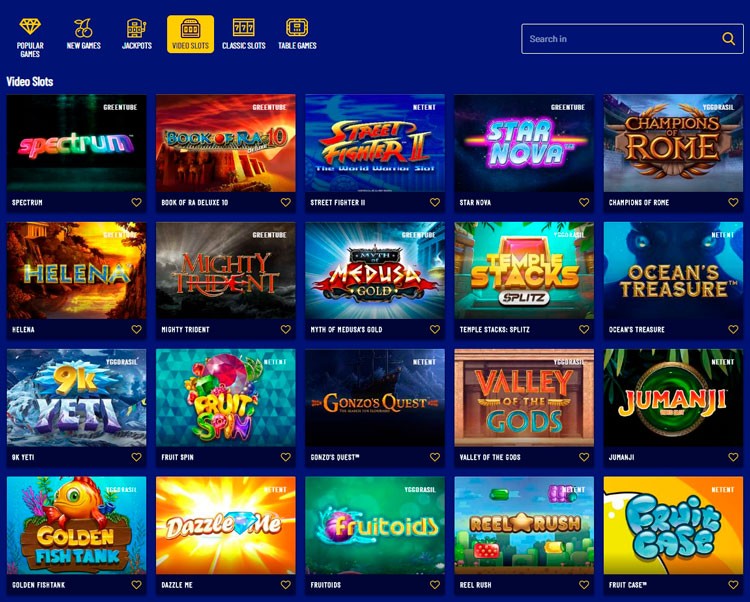Select the Video Slots active tab
The width and height of the screenshot is (750, 602).
(190, 34)
